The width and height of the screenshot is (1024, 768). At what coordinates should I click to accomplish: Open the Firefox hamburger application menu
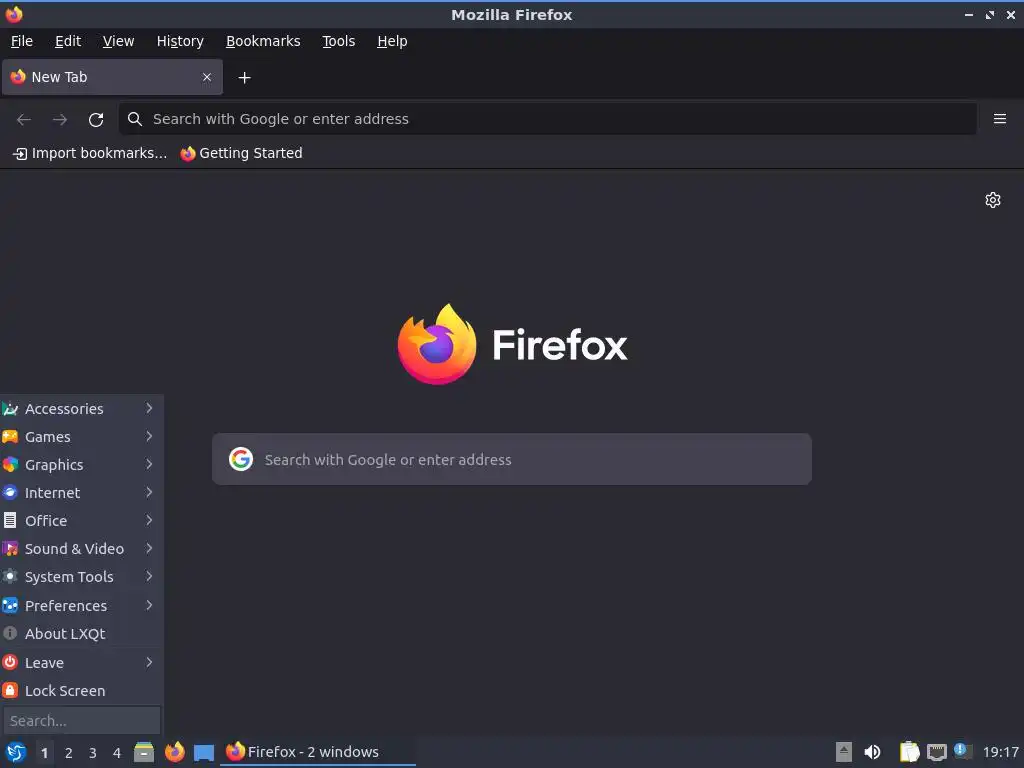(x=999, y=119)
